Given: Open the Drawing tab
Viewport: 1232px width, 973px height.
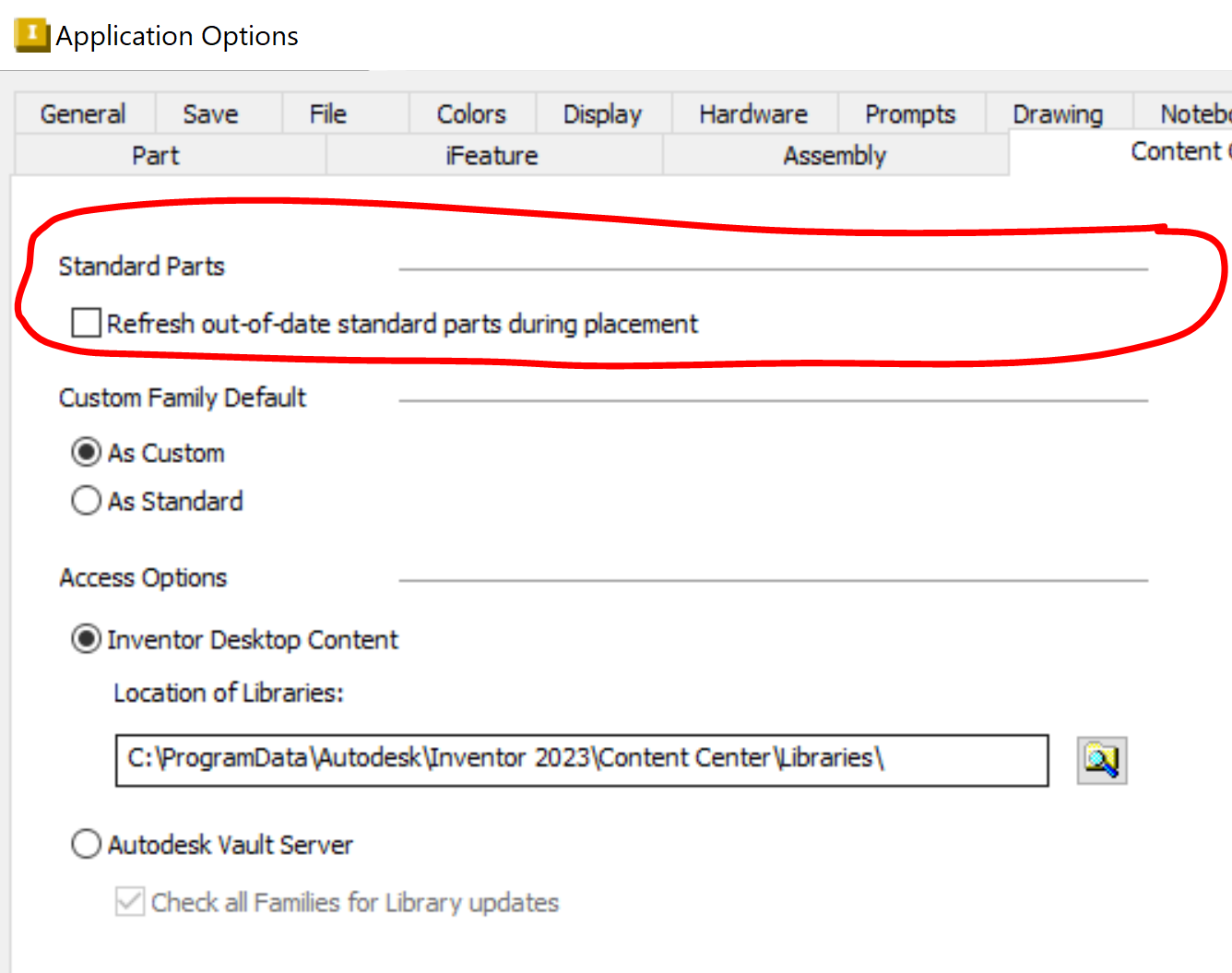Looking at the screenshot, I should pos(1057,113).
